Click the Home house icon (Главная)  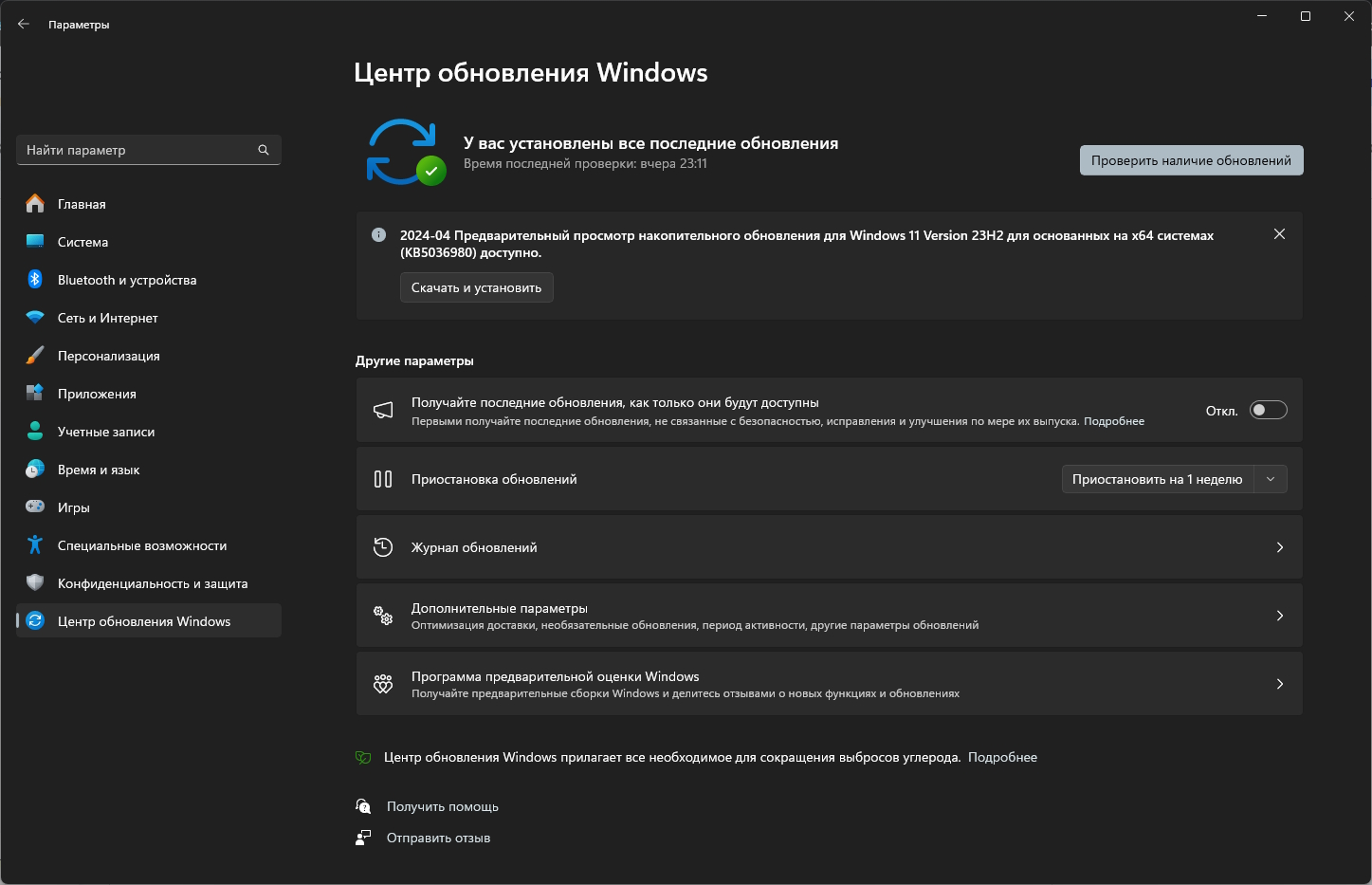click(35, 204)
